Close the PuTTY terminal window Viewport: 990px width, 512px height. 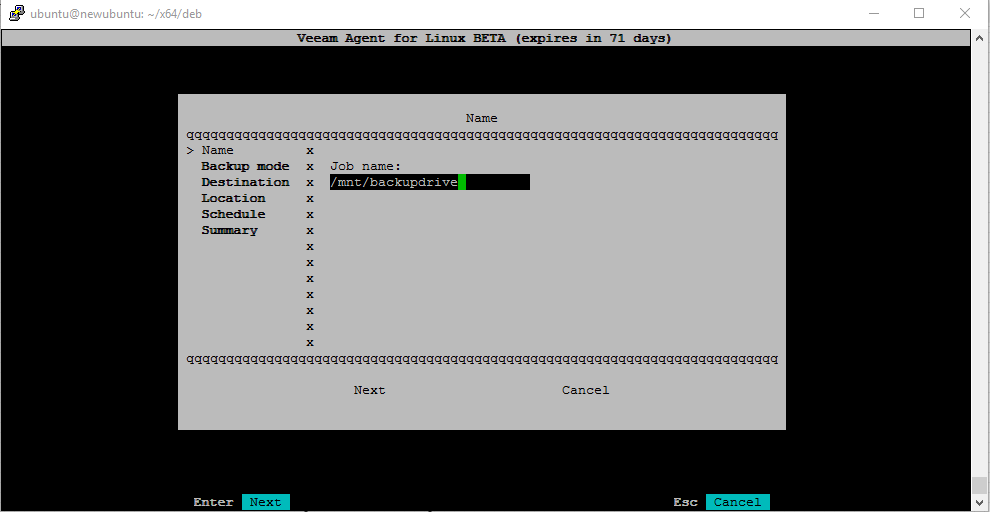[965, 13]
